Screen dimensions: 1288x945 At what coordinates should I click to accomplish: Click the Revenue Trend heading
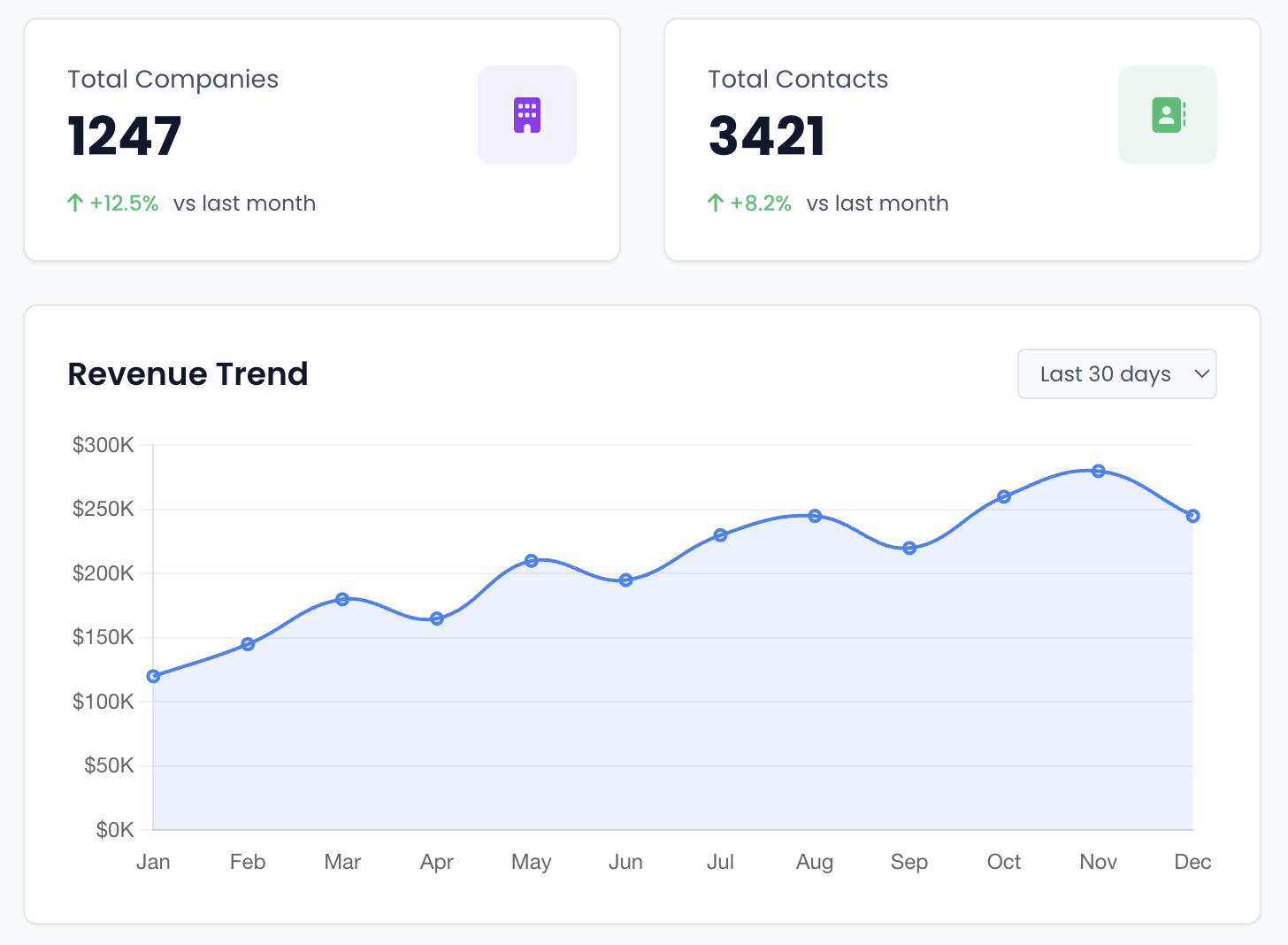[x=188, y=374]
